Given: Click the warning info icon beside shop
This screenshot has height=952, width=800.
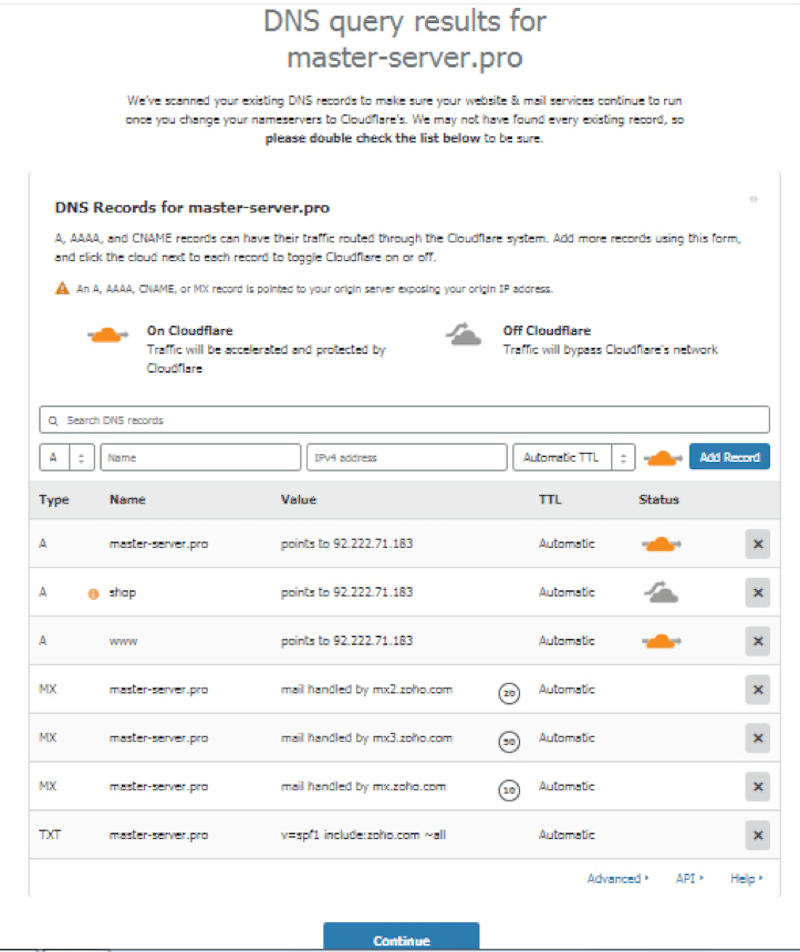Looking at the screenshot, I should click(x=93, y=593).
